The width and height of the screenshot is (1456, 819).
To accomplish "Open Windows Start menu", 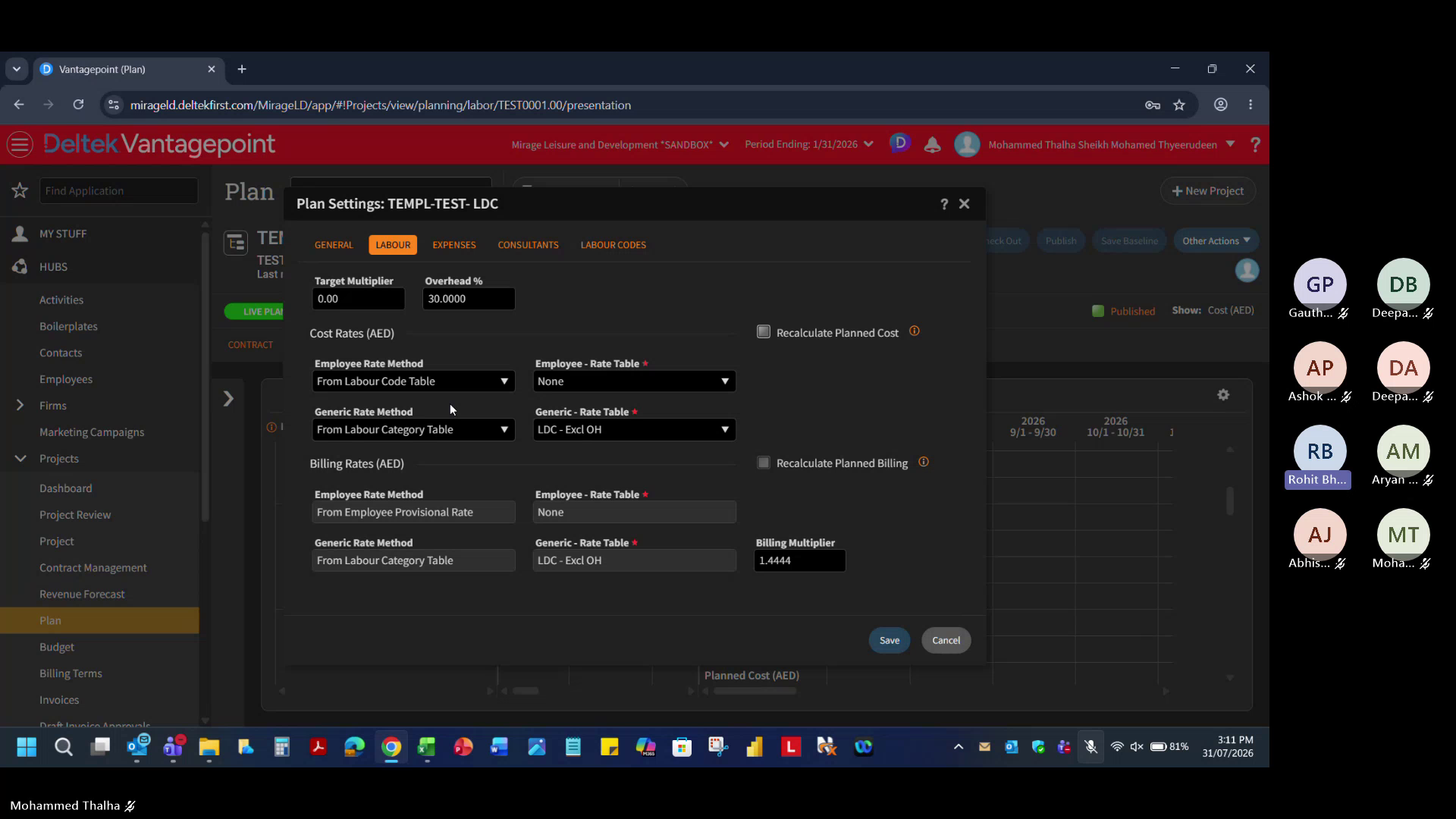I will point(27,748).
